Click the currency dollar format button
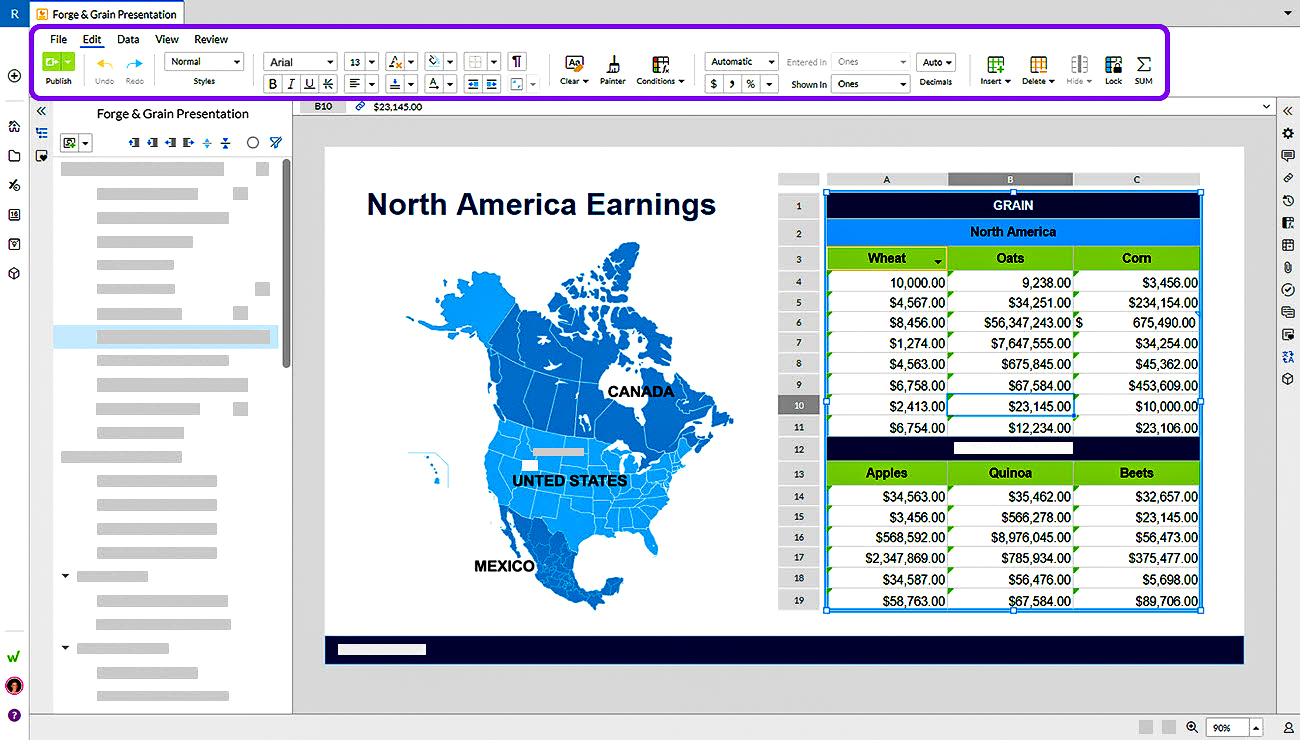 coord(714,84)
